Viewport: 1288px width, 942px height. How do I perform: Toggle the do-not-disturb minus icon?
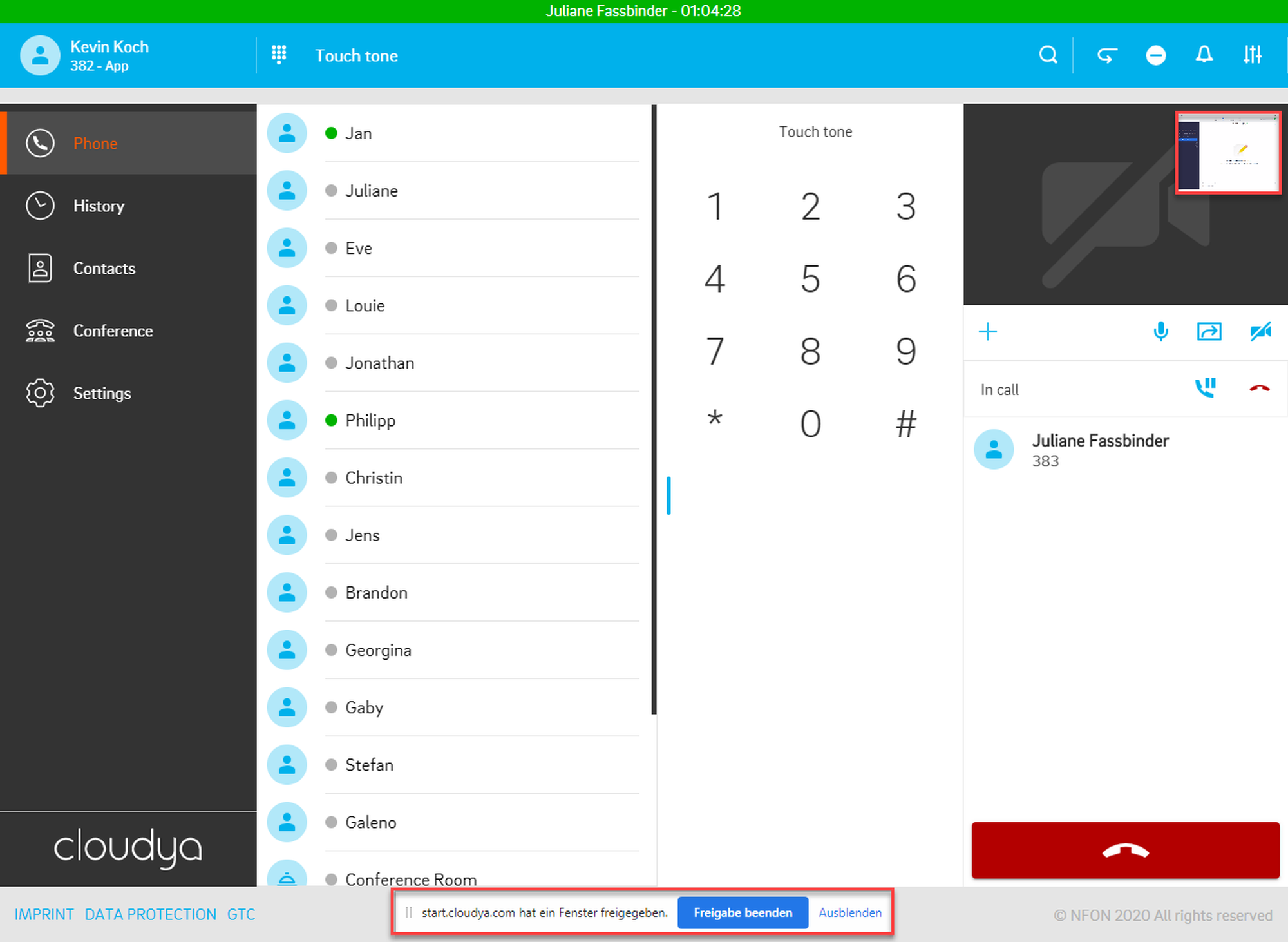(x=1155, y=55)
